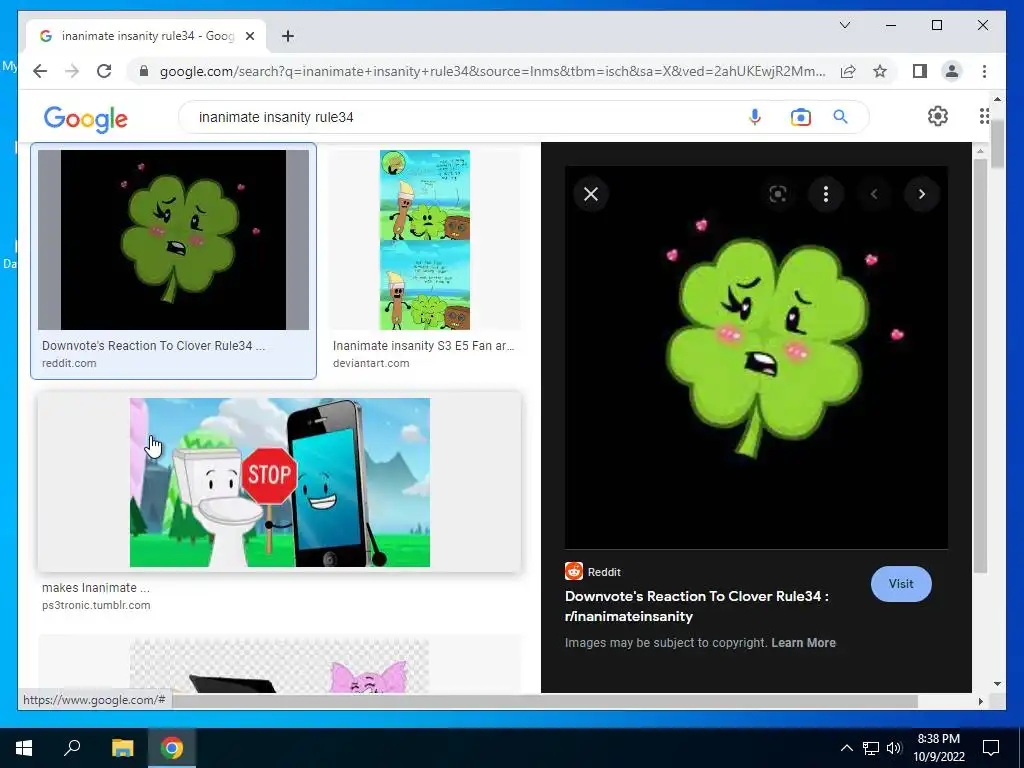1024x768 pixels.
Task: Start a voice search with microphone
Action: (x=754, y=117)
